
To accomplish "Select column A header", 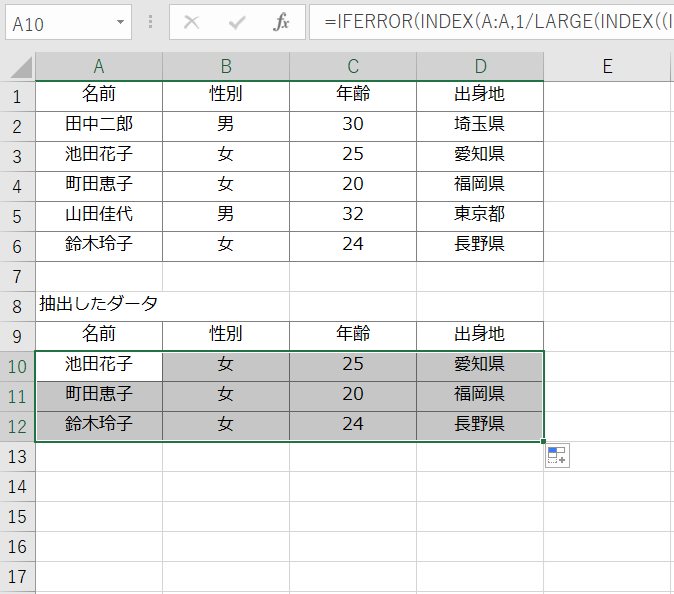I will click(99, 67).
